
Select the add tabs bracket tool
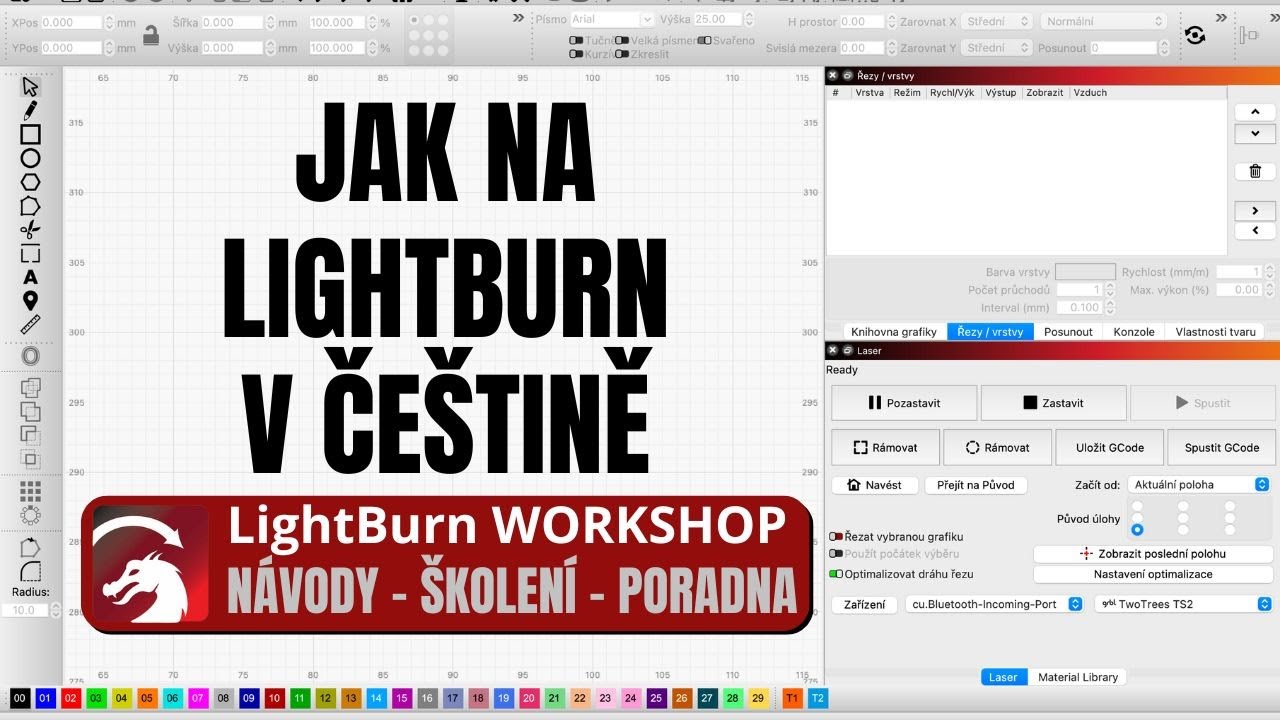(30, 253)
